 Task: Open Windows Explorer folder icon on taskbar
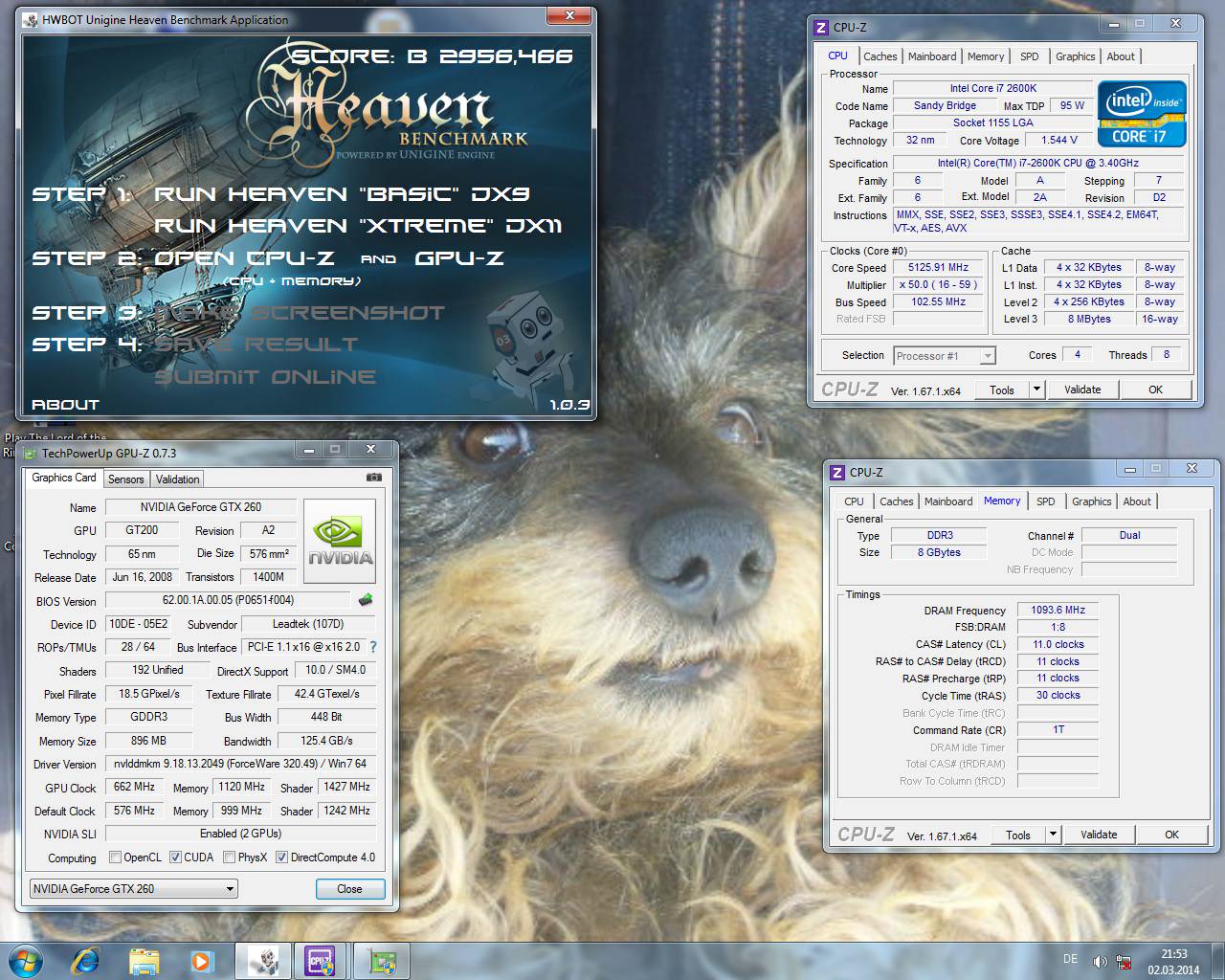pyautogui.click(x=144, y=961)
